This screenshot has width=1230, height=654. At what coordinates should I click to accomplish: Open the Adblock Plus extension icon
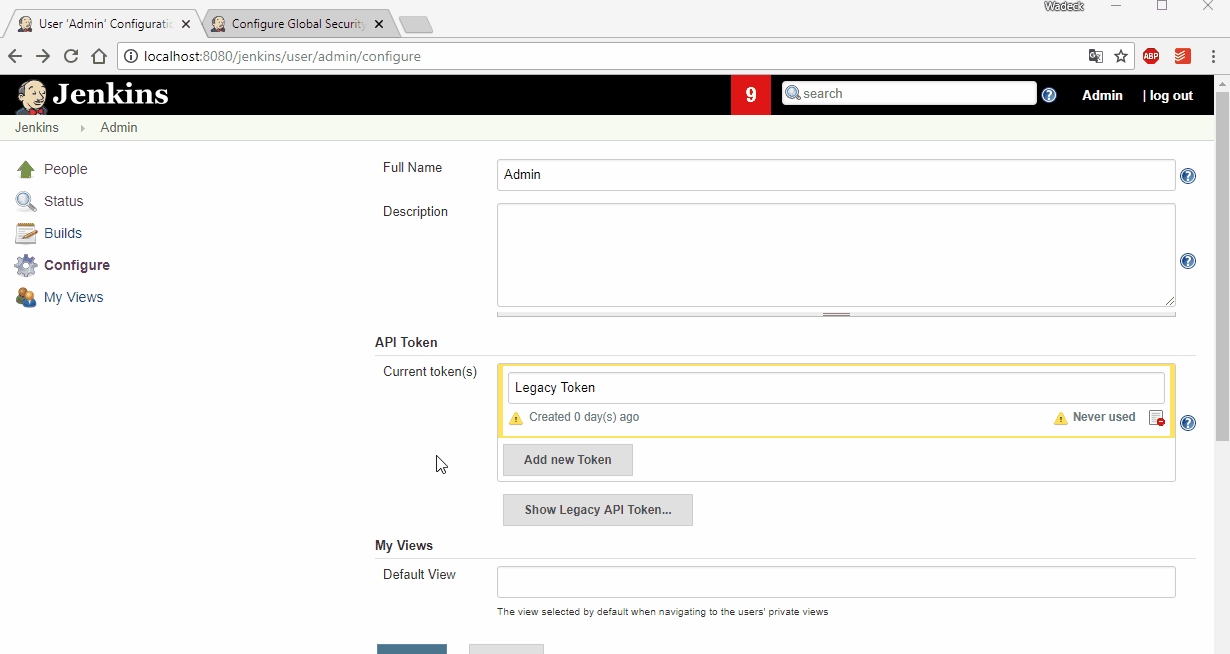pos(1151,56)
